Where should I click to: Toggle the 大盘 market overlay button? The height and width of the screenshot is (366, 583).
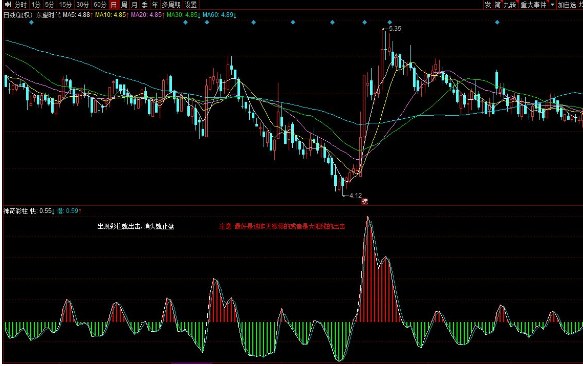point(510,4)
